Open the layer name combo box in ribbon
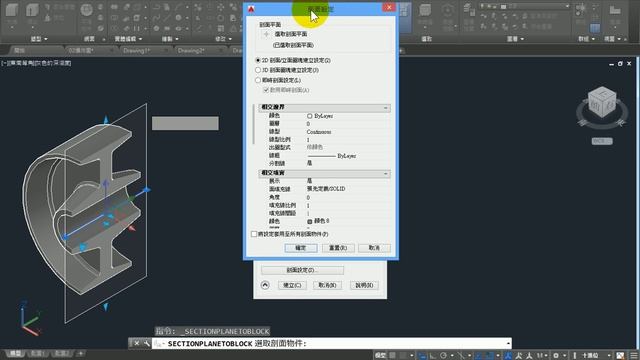The image size is (640, 360). pos(525,6)
